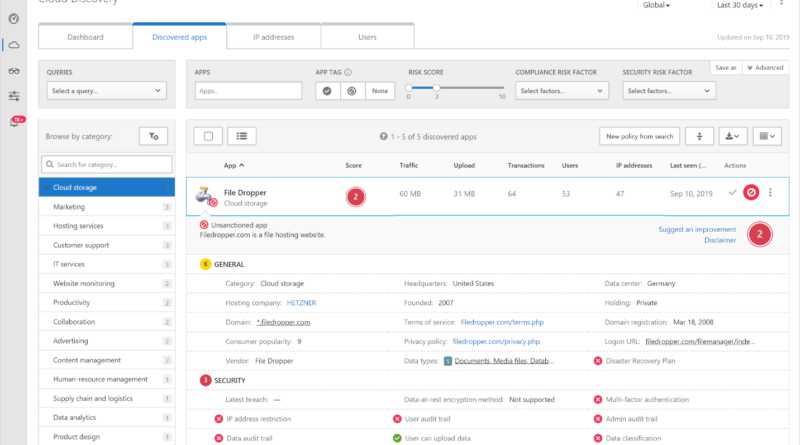
Task: Click the collapse rows arrows icon
Action: tap(699, 136)
